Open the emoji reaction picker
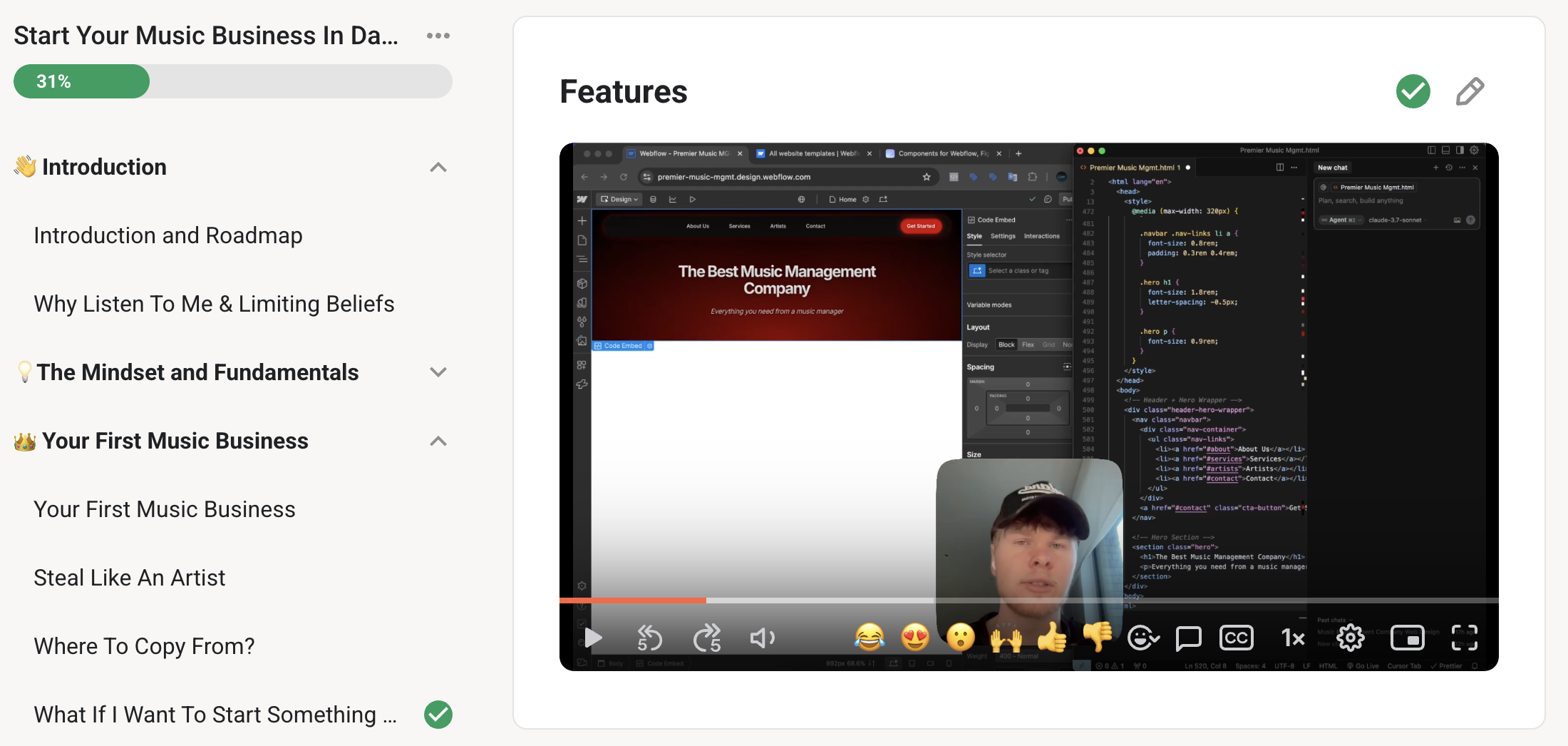This screenshot has width=1568, height=746. coord(1143,638)
